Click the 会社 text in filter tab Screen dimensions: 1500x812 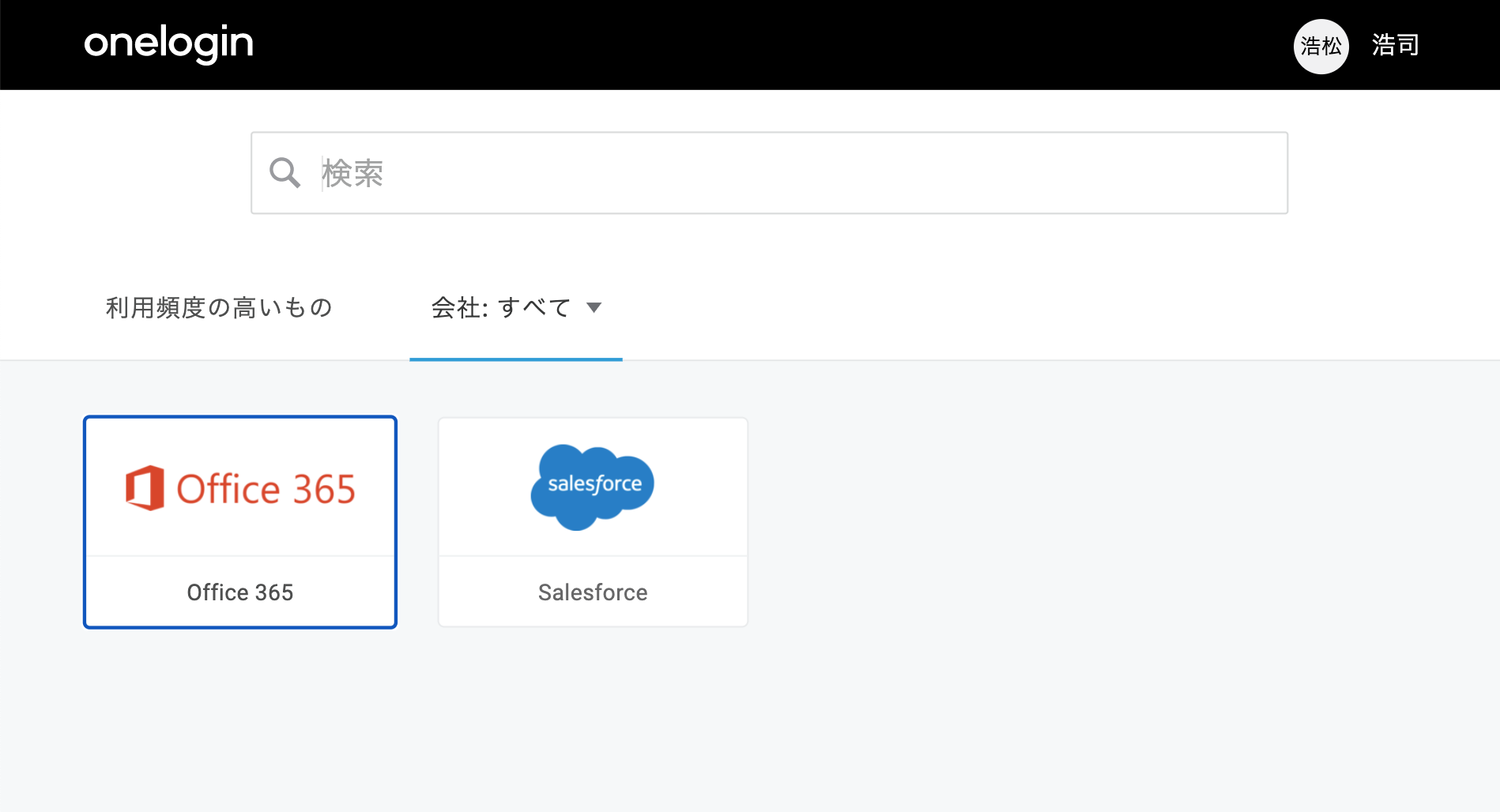[x=456, y=307]
